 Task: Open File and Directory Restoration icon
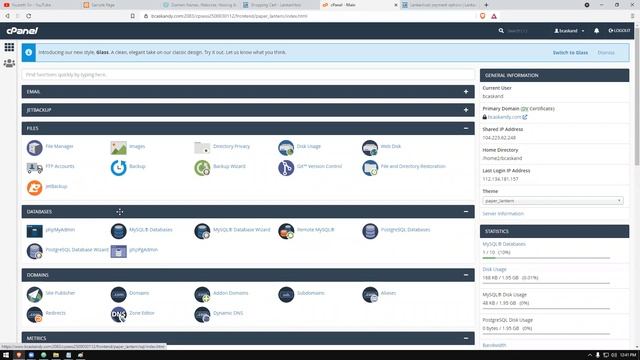coord(370,168)
